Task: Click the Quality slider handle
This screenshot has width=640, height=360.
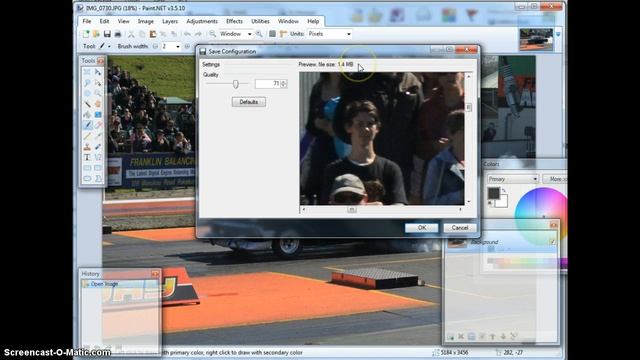Action: coord(236,84)
